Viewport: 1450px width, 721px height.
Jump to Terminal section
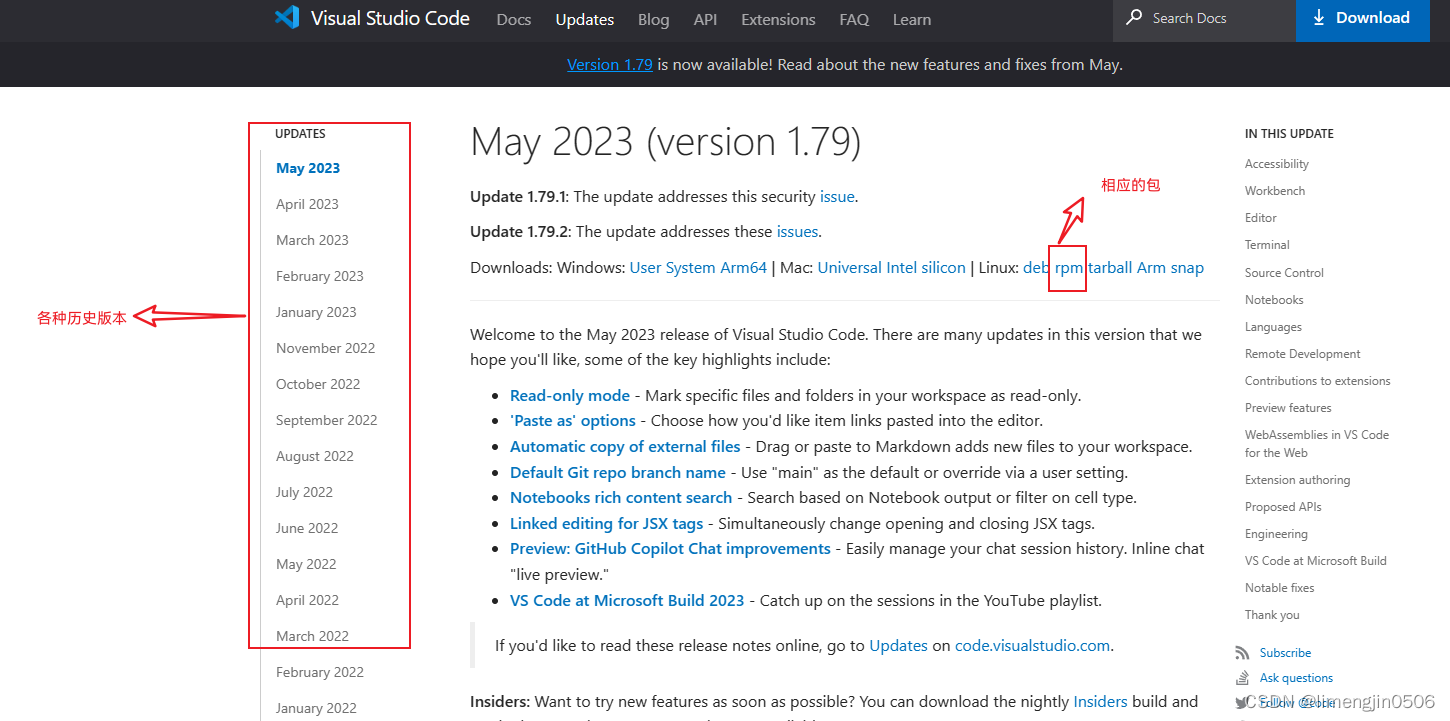tap(1267, 245)
